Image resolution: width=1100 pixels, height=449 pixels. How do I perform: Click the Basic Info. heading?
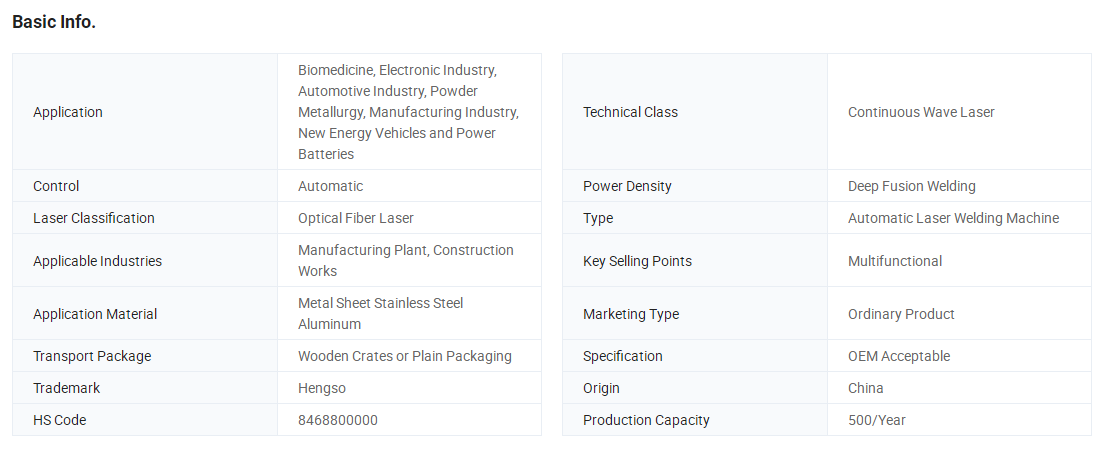(x=54, y=22)
